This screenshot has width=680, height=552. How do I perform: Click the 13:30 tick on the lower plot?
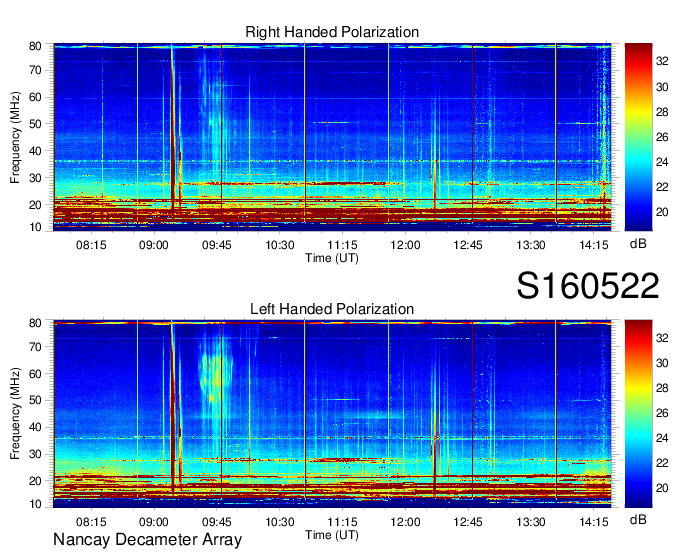531,522
